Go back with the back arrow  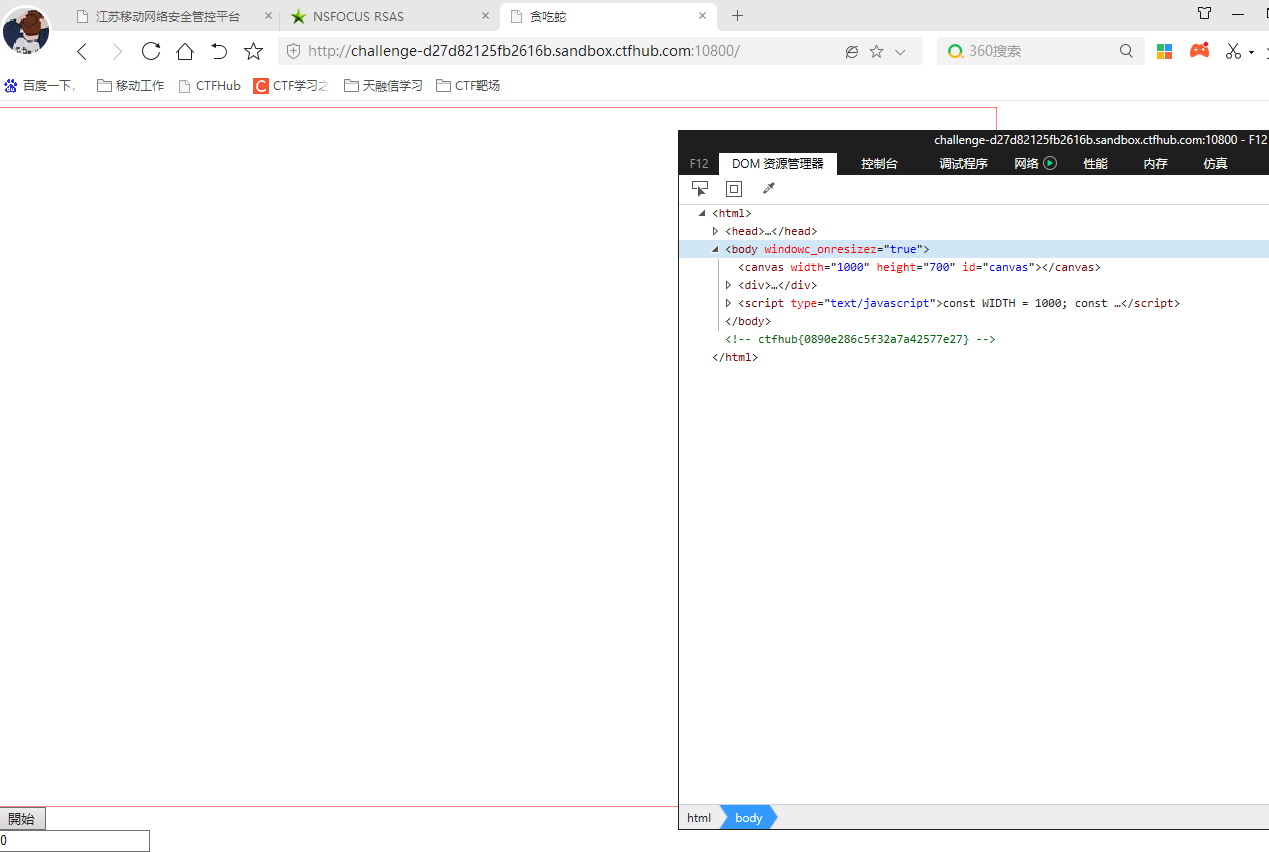82,52
